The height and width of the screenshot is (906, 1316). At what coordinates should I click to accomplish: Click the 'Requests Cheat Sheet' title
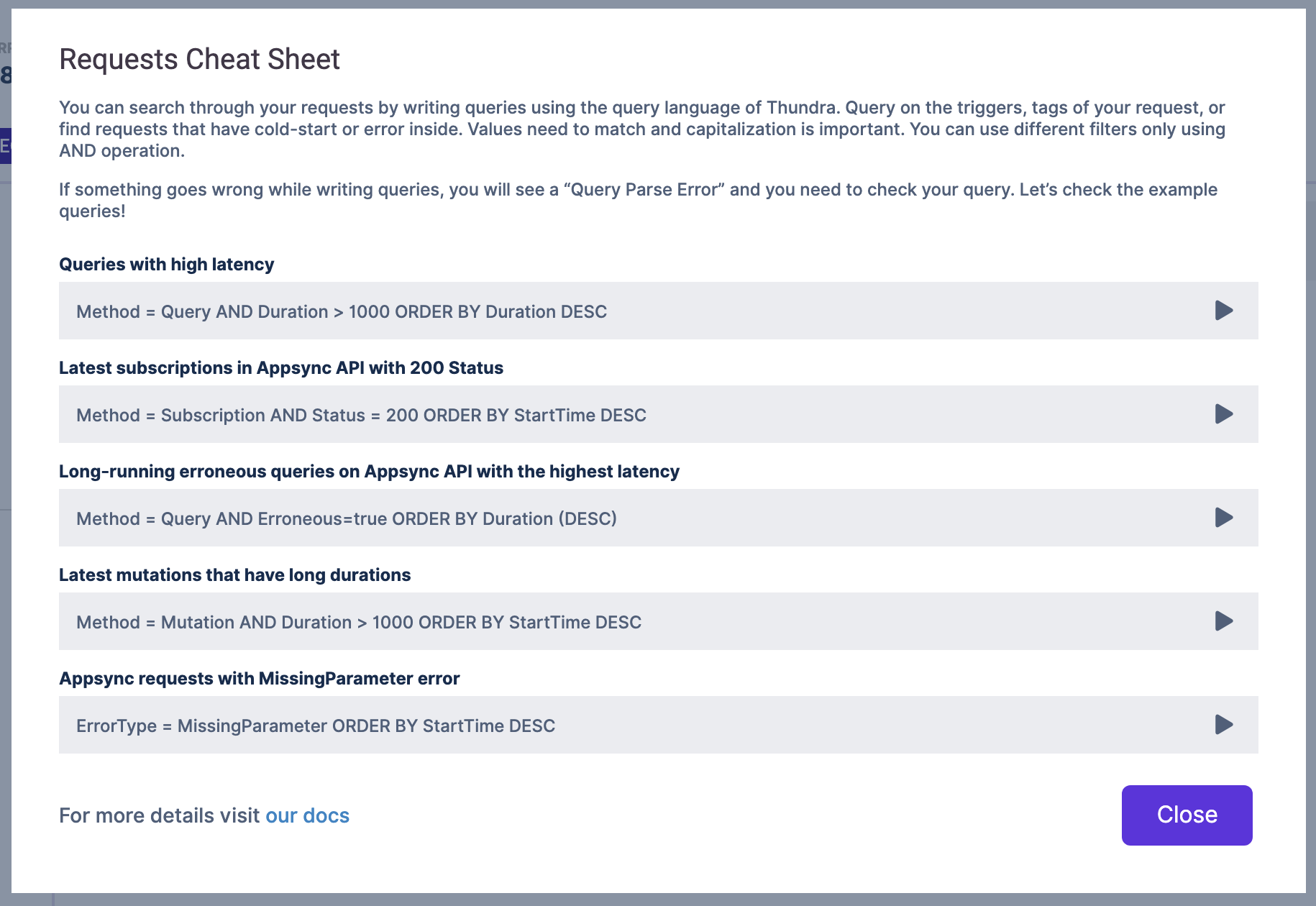pyautogui.click(x=199, y=59)
